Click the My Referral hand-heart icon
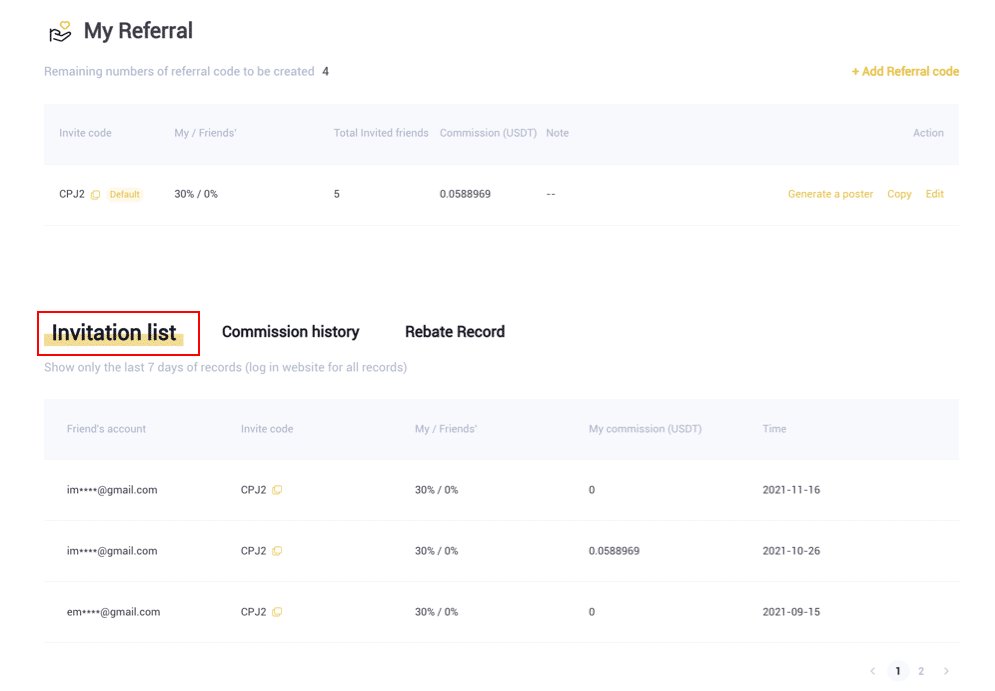 pos(60,32)
